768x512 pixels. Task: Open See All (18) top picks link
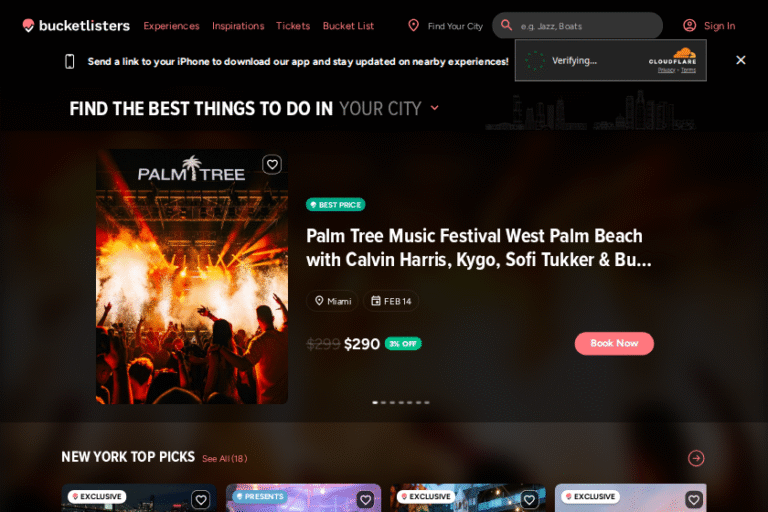tap(225, 459)
